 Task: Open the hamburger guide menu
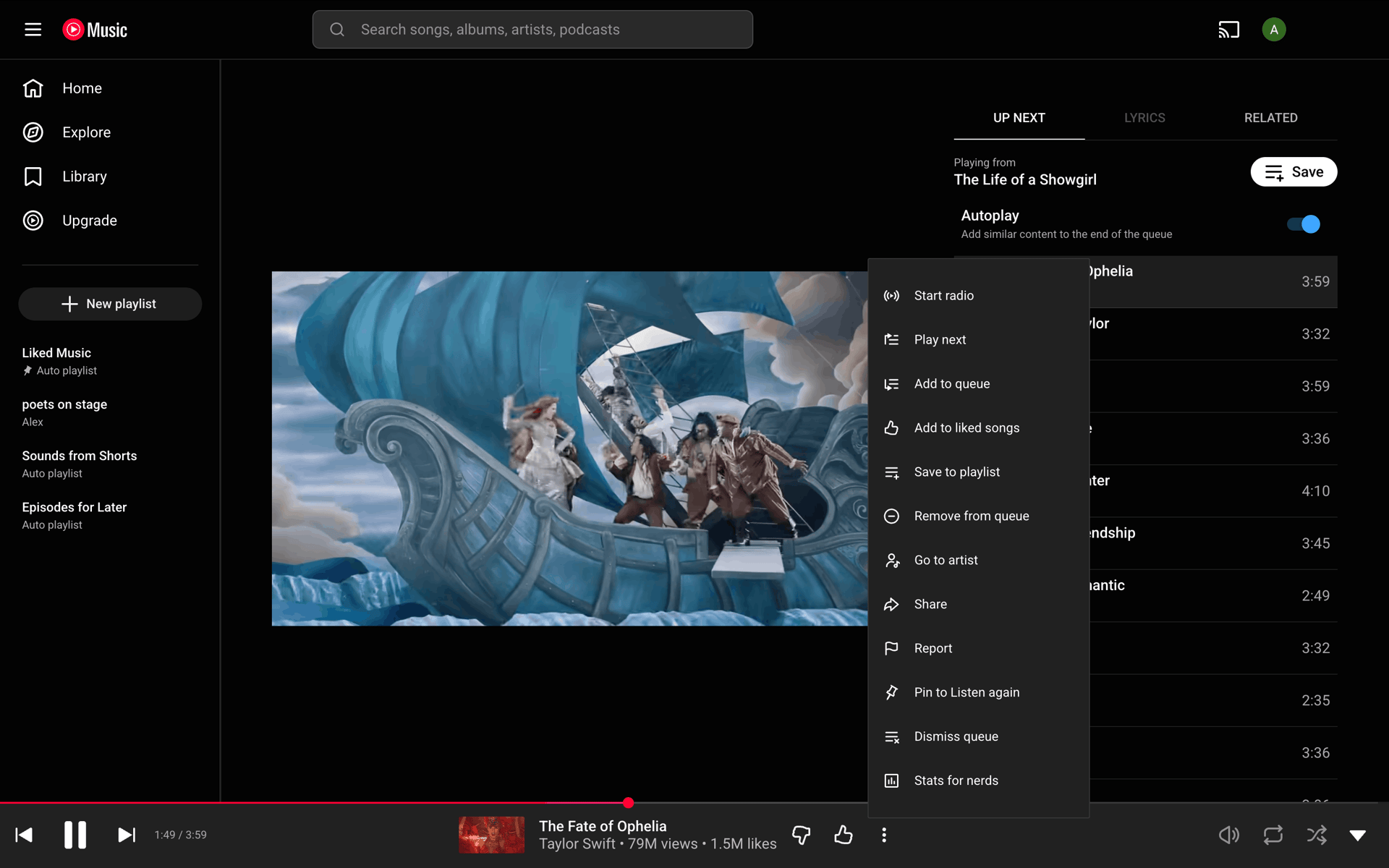(33, 30)
